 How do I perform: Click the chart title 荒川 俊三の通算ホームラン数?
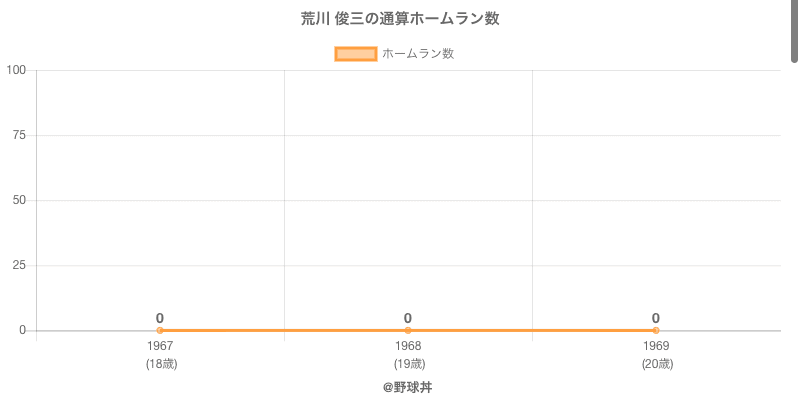click(400, 19)
